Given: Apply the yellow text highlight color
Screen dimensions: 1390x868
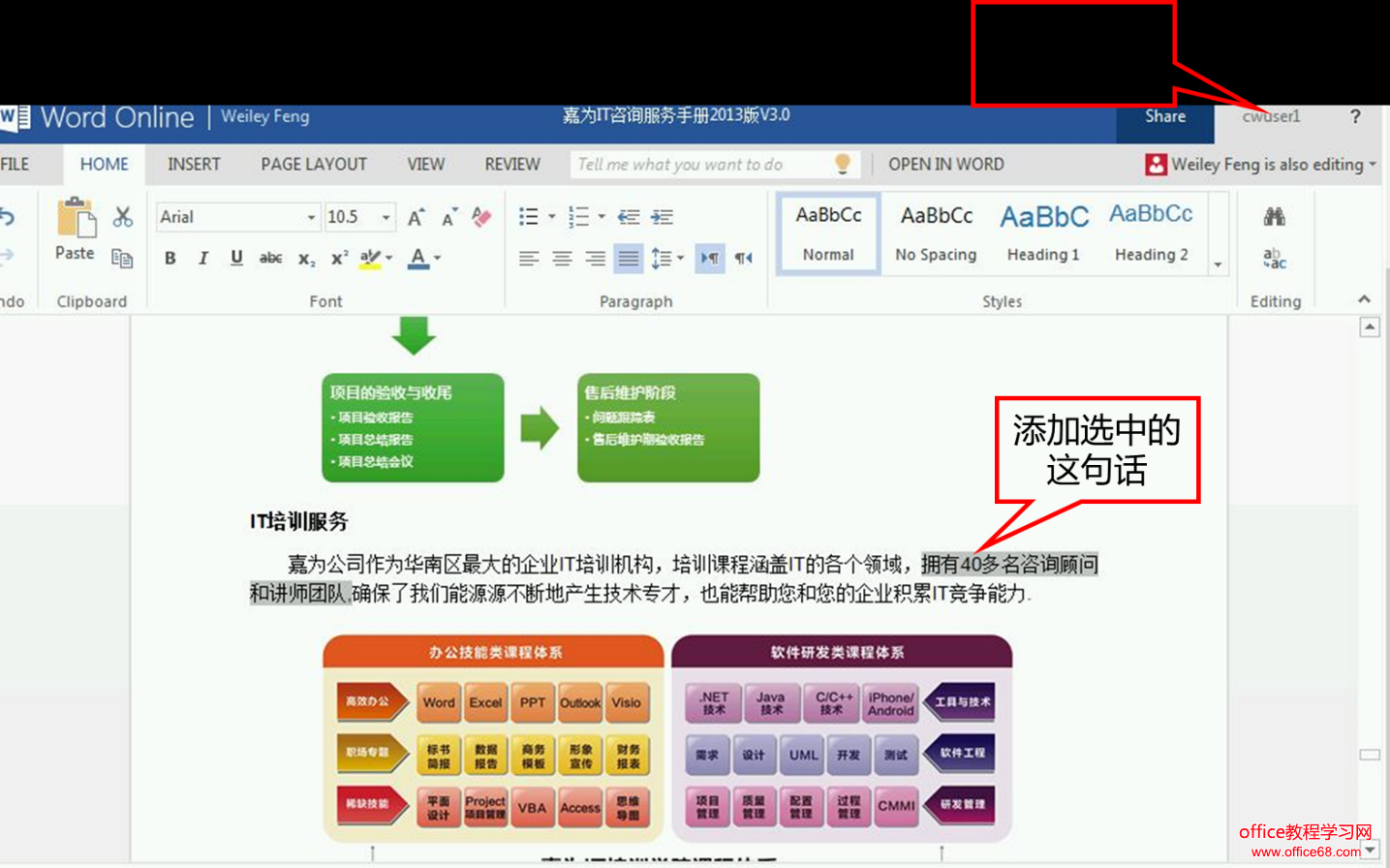Looking at the screenshot, I should click(370, 258).
